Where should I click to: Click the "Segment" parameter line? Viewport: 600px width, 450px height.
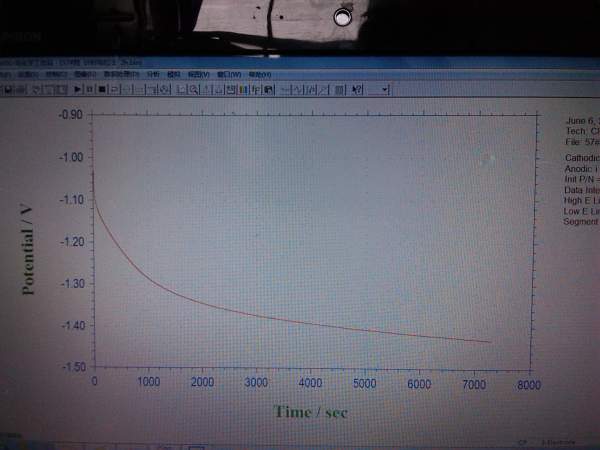(580, 221)
